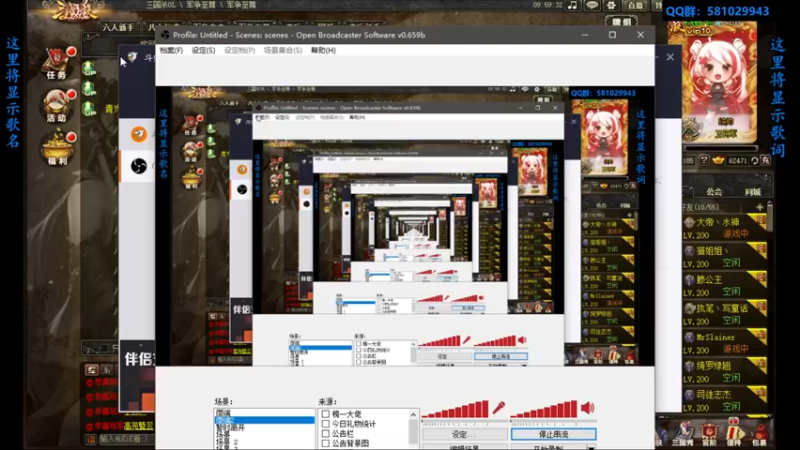
Task: Open the 官阶 rank icon in the game bottom bar
Action: pos(709,434)
